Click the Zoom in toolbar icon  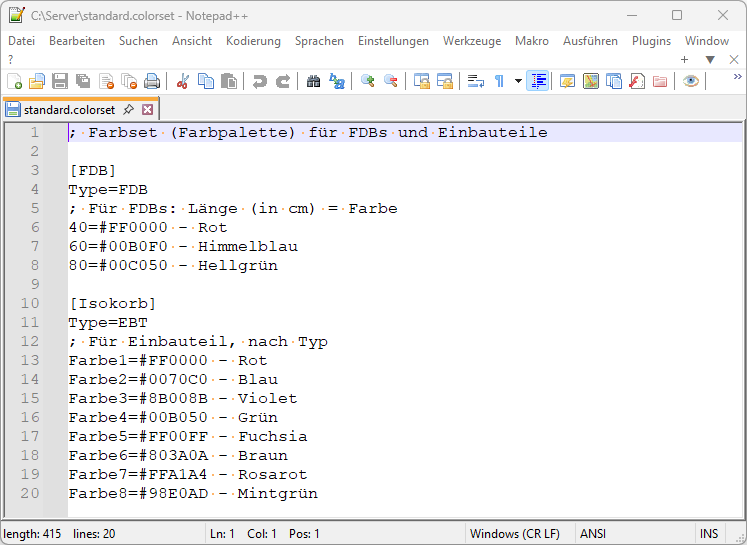point(368,82)
